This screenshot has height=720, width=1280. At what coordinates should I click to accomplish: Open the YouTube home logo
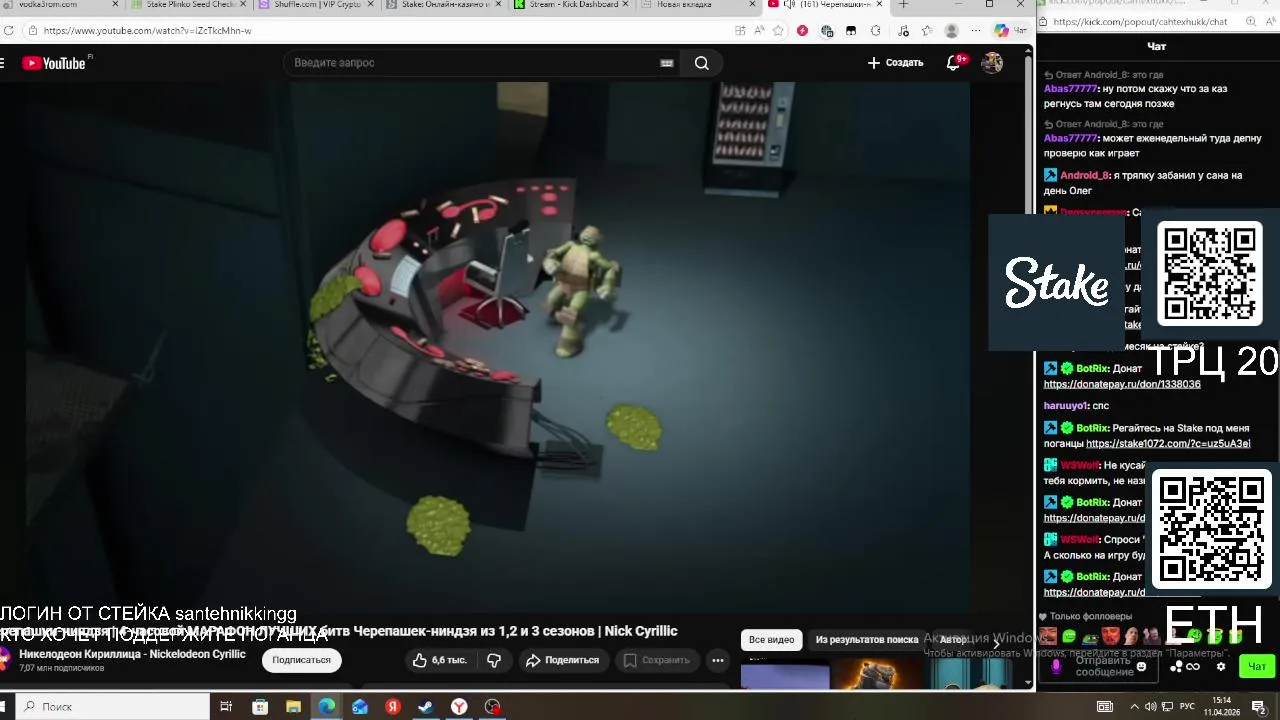54,63
